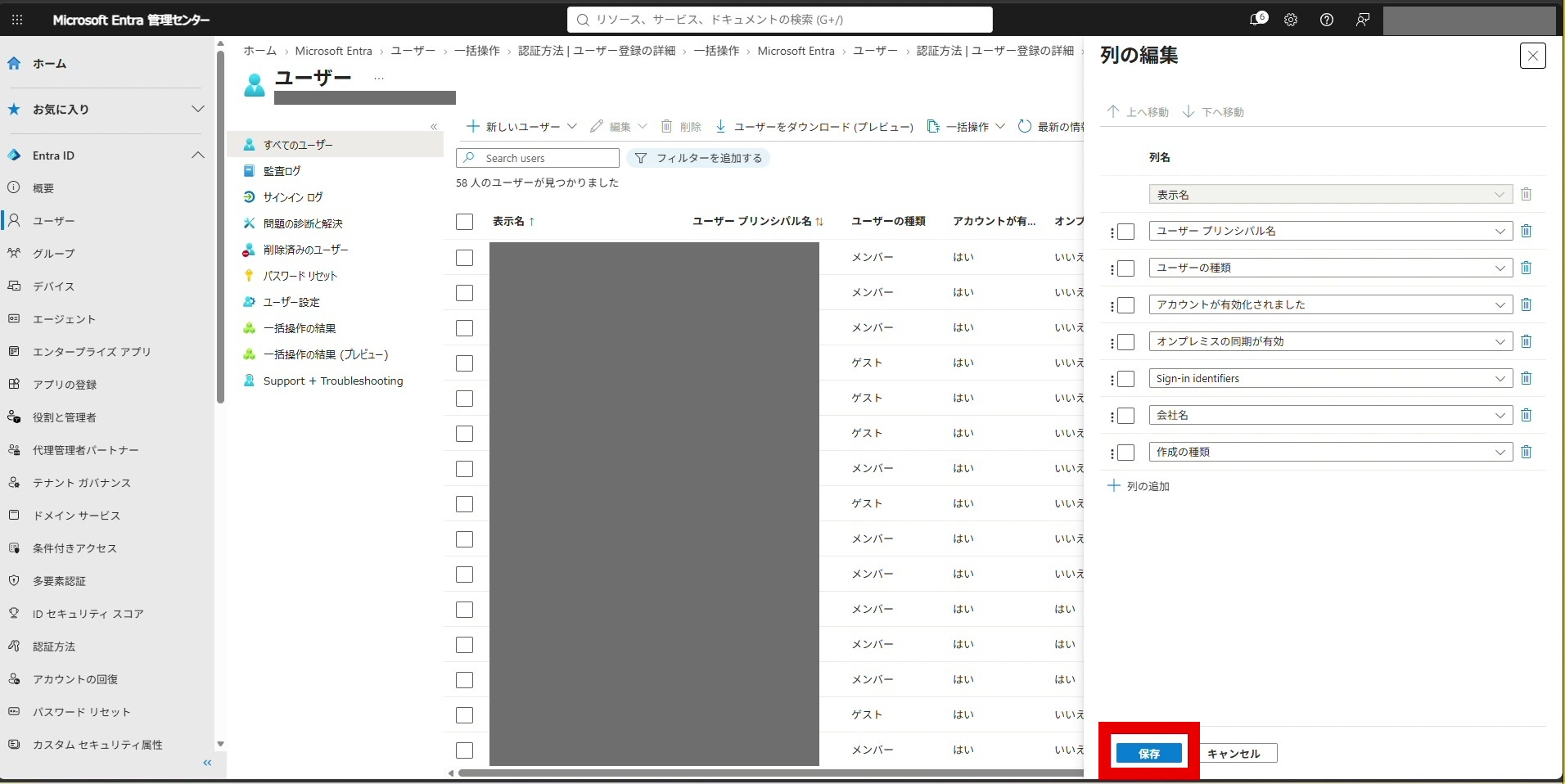Click フィルターを追加する button
The height and width of the screenshot is (784, 1565).
tap(698, 158)
